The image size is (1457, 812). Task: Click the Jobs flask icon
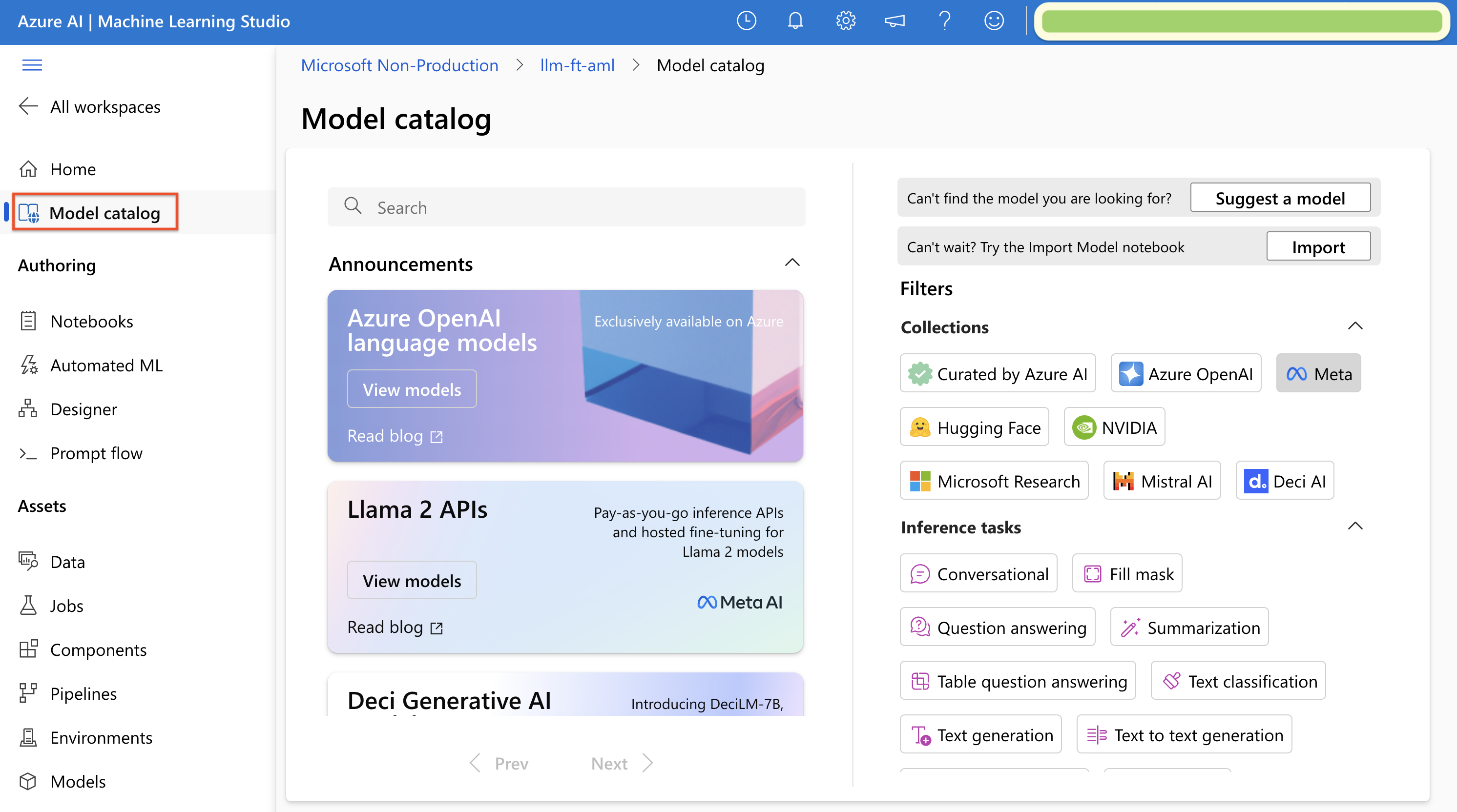[x=28, y=606]
